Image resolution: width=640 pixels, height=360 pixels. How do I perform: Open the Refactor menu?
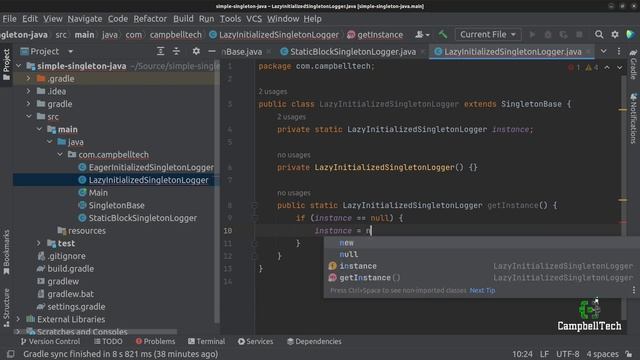tap(150, 19)
